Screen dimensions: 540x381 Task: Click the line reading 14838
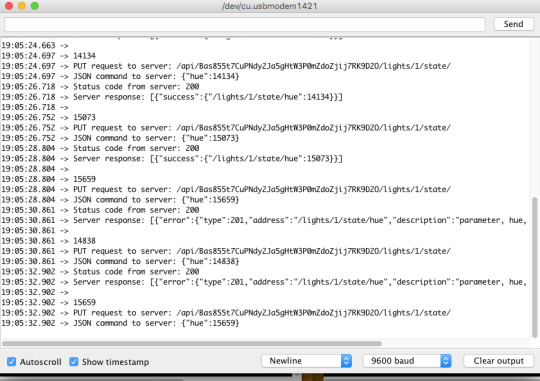pos(49,241)
